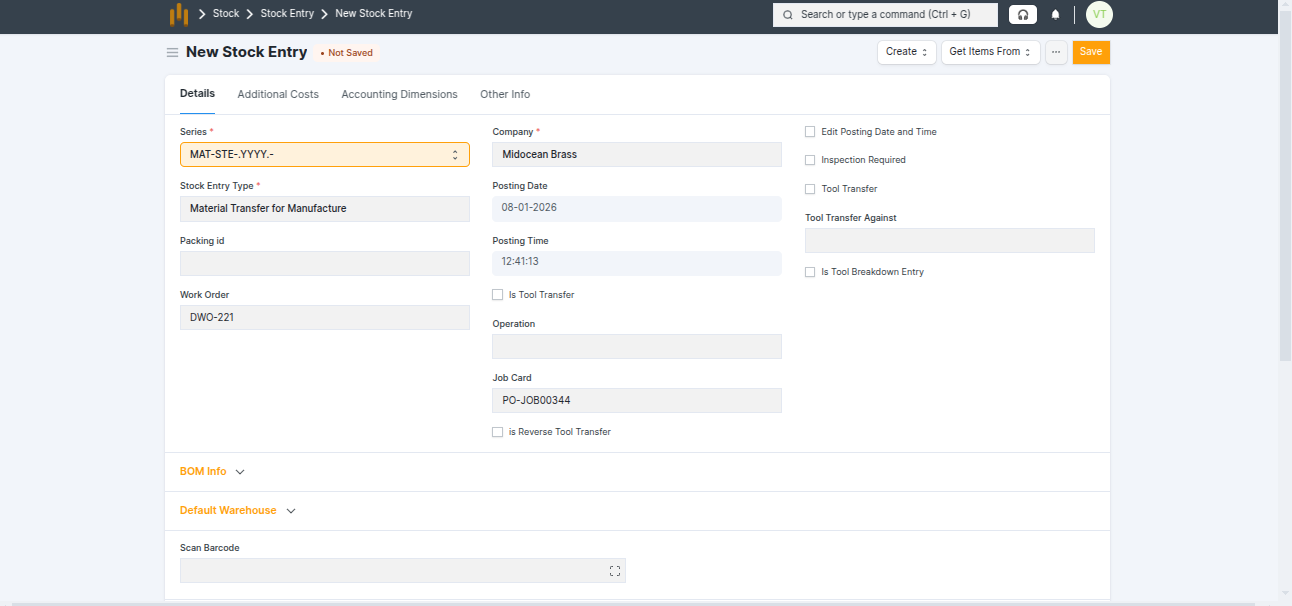The width and height of the screenshot is (1292, 606).
Task: Open the VT user avatar menu
Action: 1099,15
